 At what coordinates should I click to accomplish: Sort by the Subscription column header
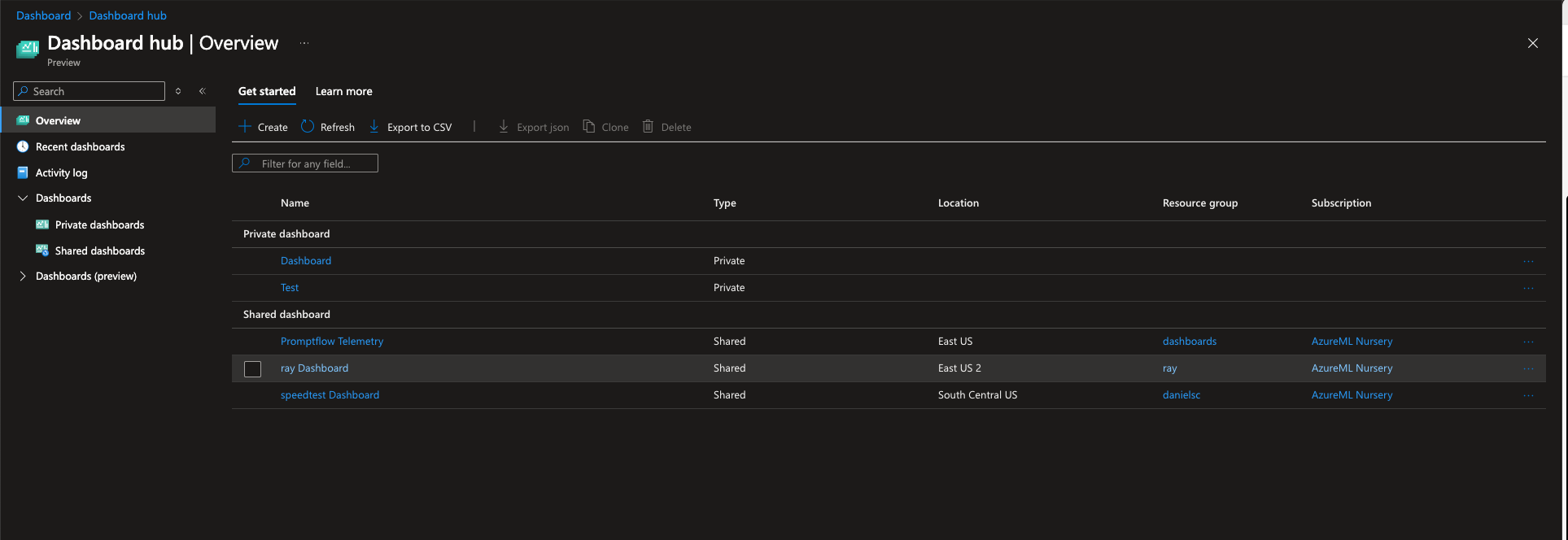(1341, 203)
